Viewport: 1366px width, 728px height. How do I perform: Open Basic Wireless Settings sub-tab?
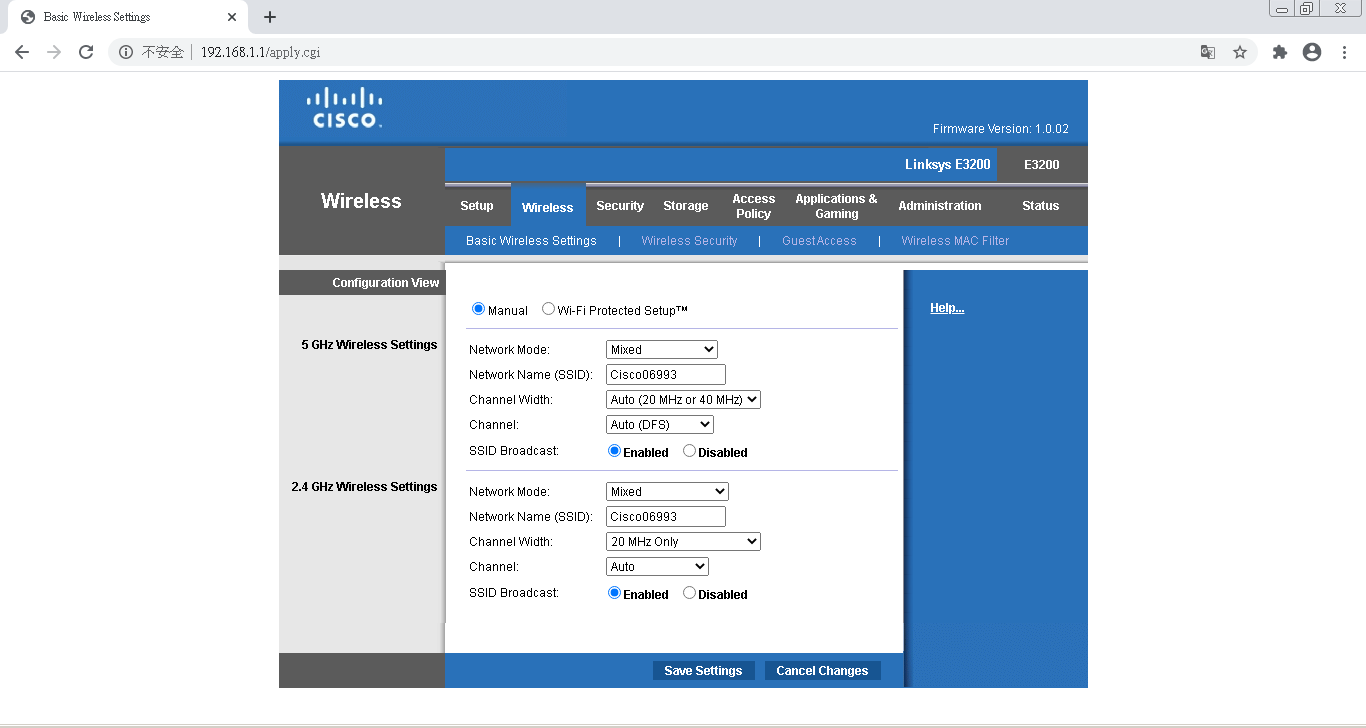531,241
